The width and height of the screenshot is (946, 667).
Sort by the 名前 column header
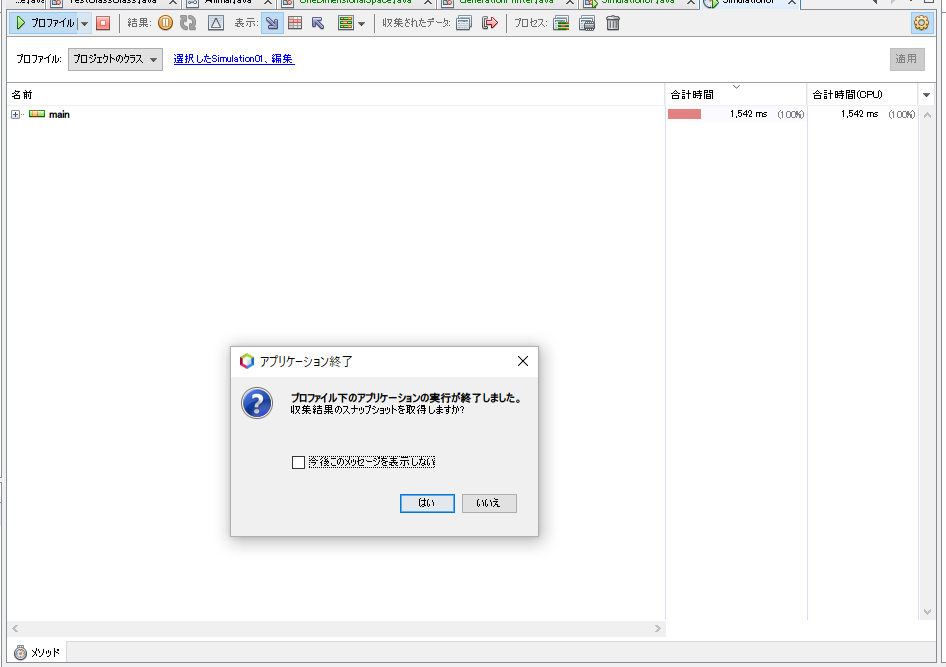(336, 95)
